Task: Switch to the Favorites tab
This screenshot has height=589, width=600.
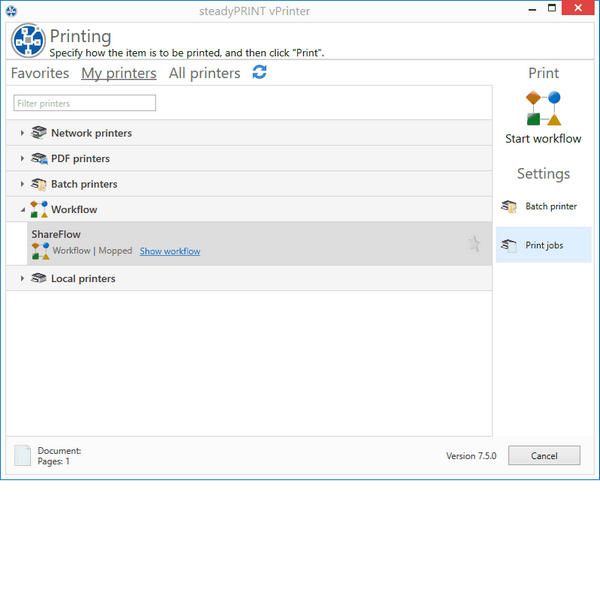Action: tap(40, 73)
